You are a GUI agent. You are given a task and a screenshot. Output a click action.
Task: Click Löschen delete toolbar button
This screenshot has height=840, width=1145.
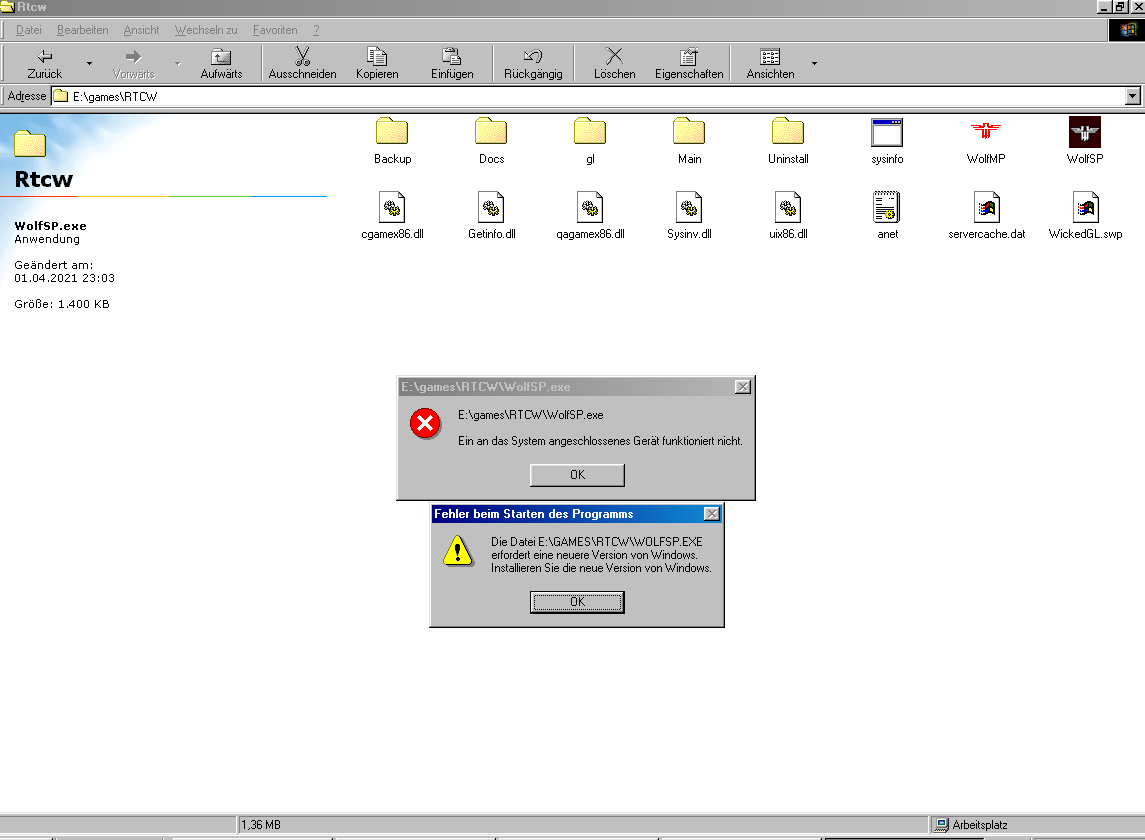tap(614, 64)
